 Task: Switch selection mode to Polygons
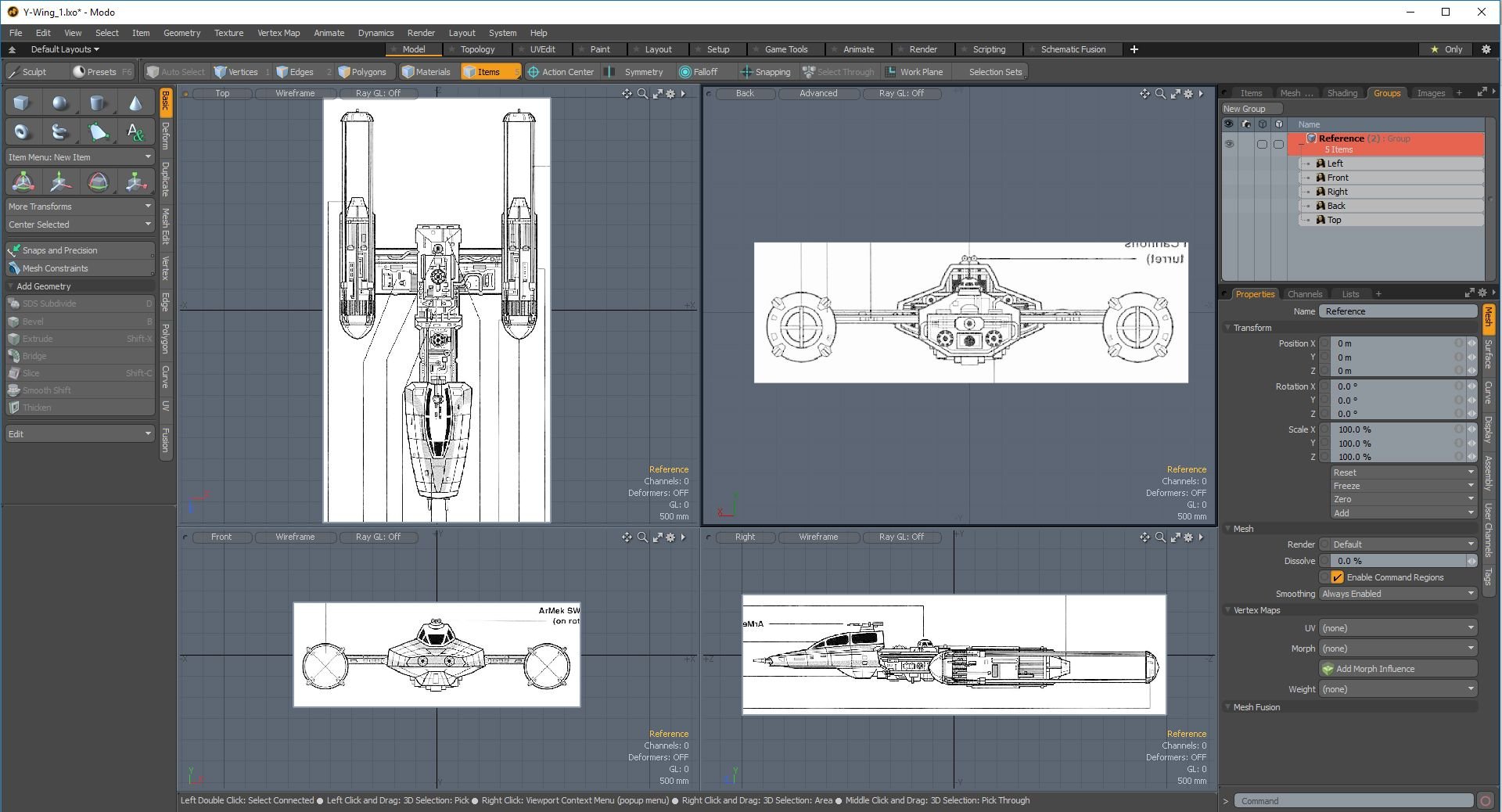(362, 72)
